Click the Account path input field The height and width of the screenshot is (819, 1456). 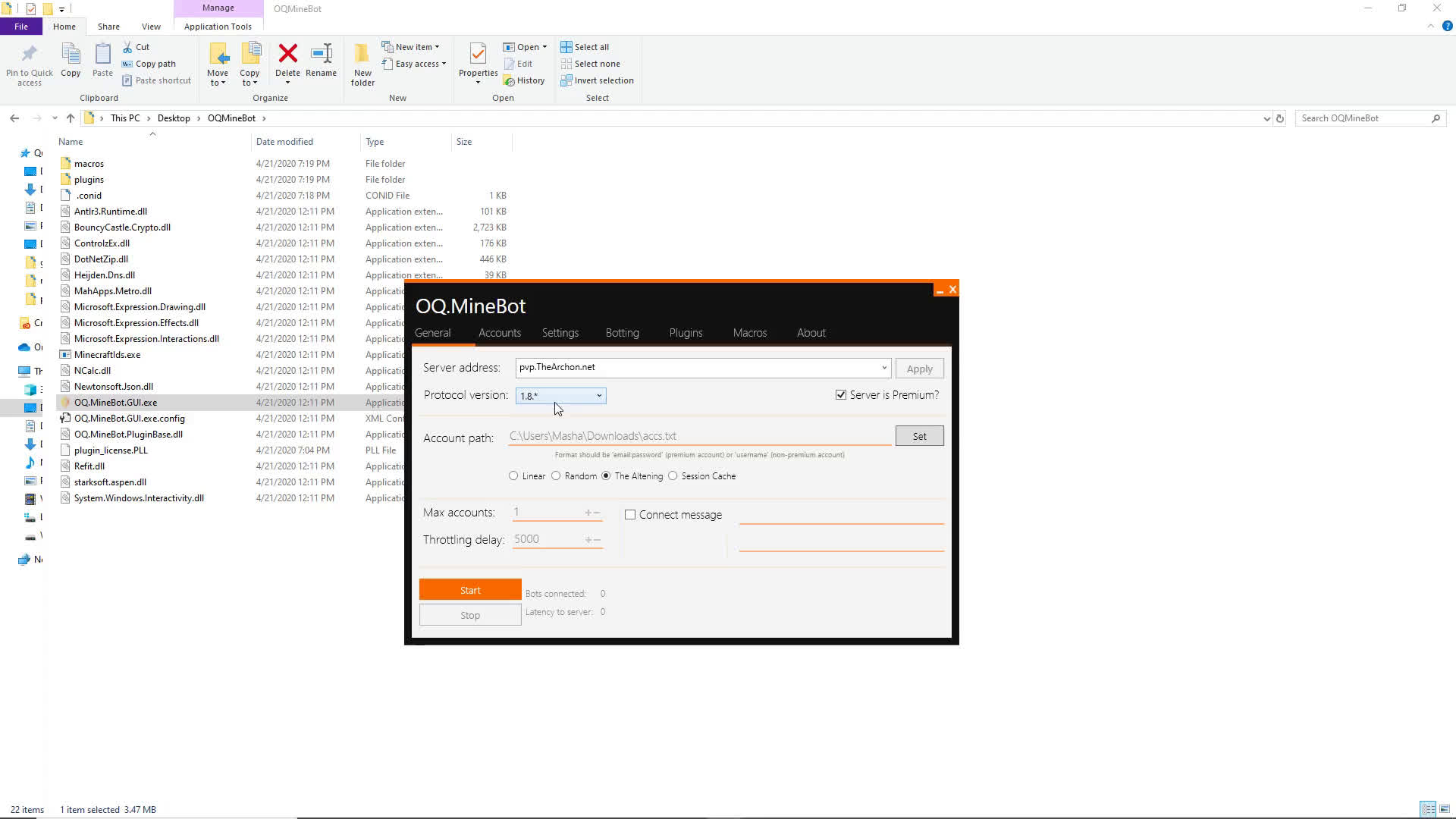[699, 436]
